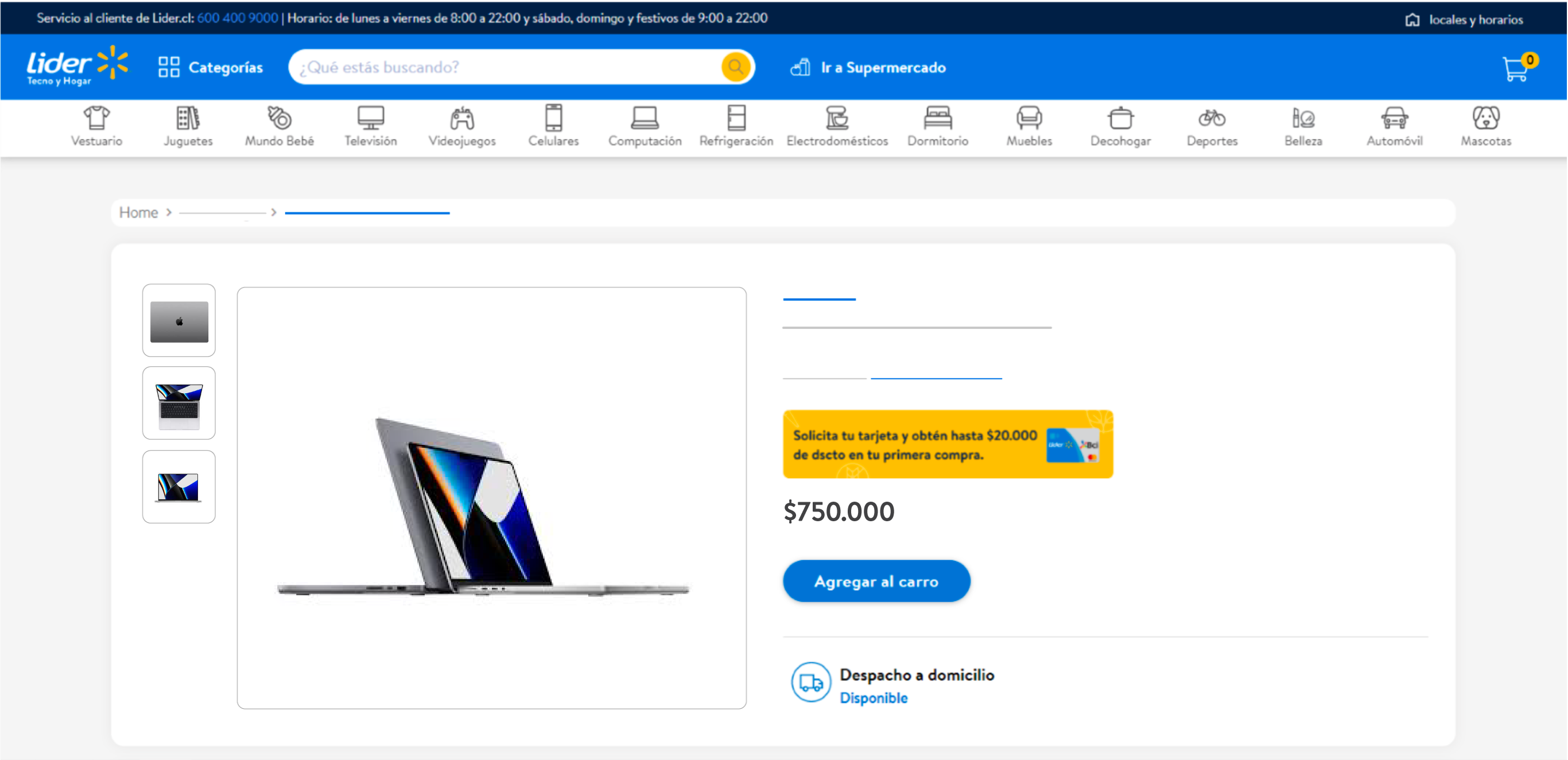
Task: Follow the Ir a Supermercado link
Action: 868,68
